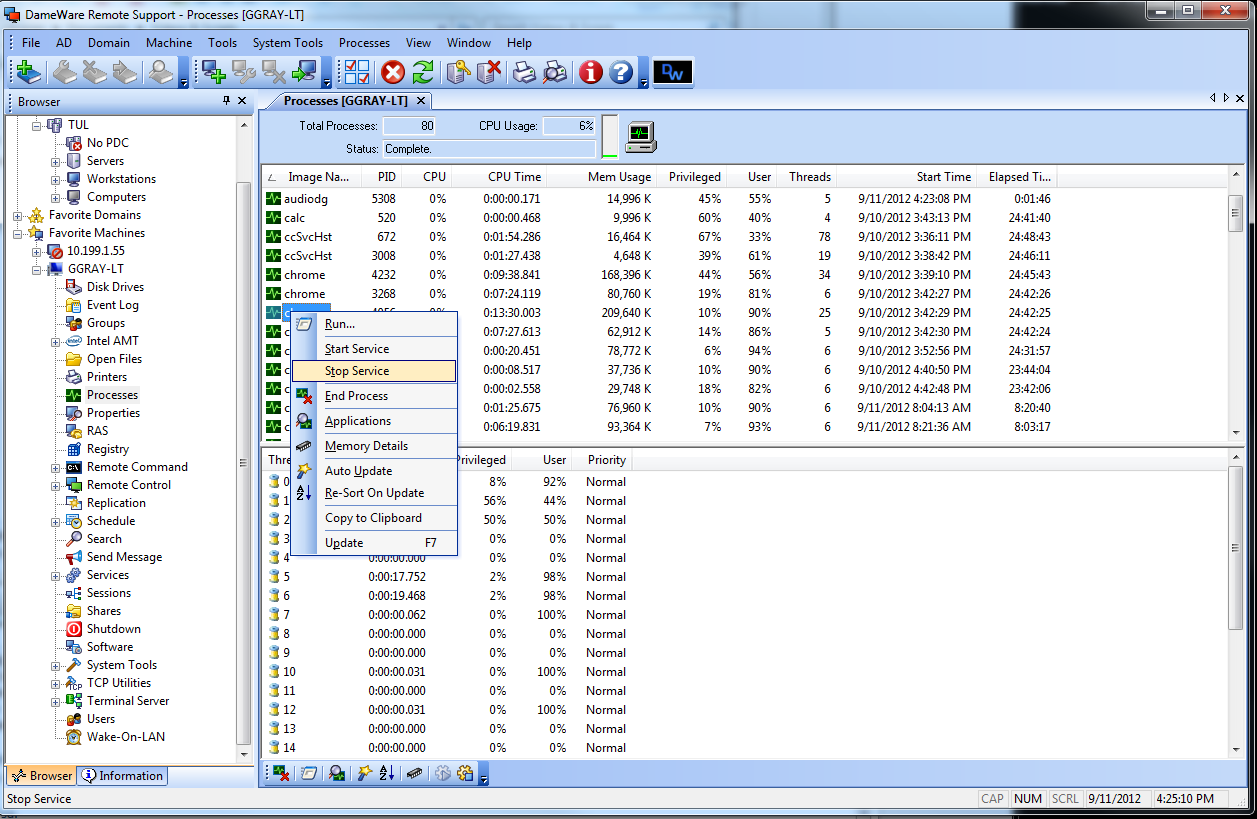Expand the Servers tree node

tap(56, 161)
